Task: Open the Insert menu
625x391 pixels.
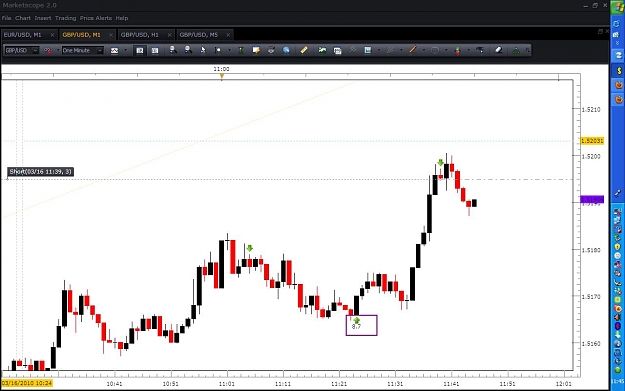Action: pos(43,18)
